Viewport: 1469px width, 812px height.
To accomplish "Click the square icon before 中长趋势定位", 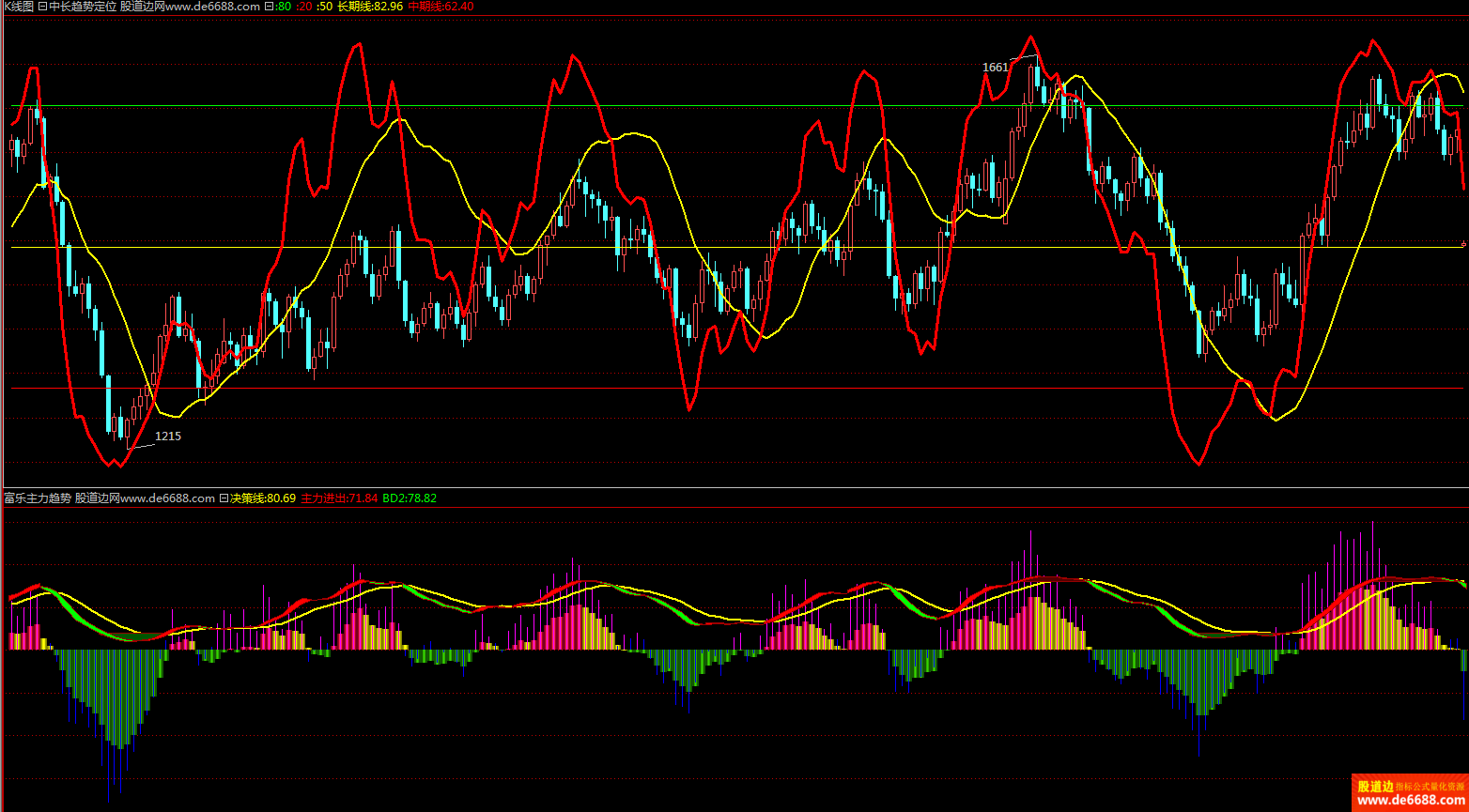I will [42, 7].
